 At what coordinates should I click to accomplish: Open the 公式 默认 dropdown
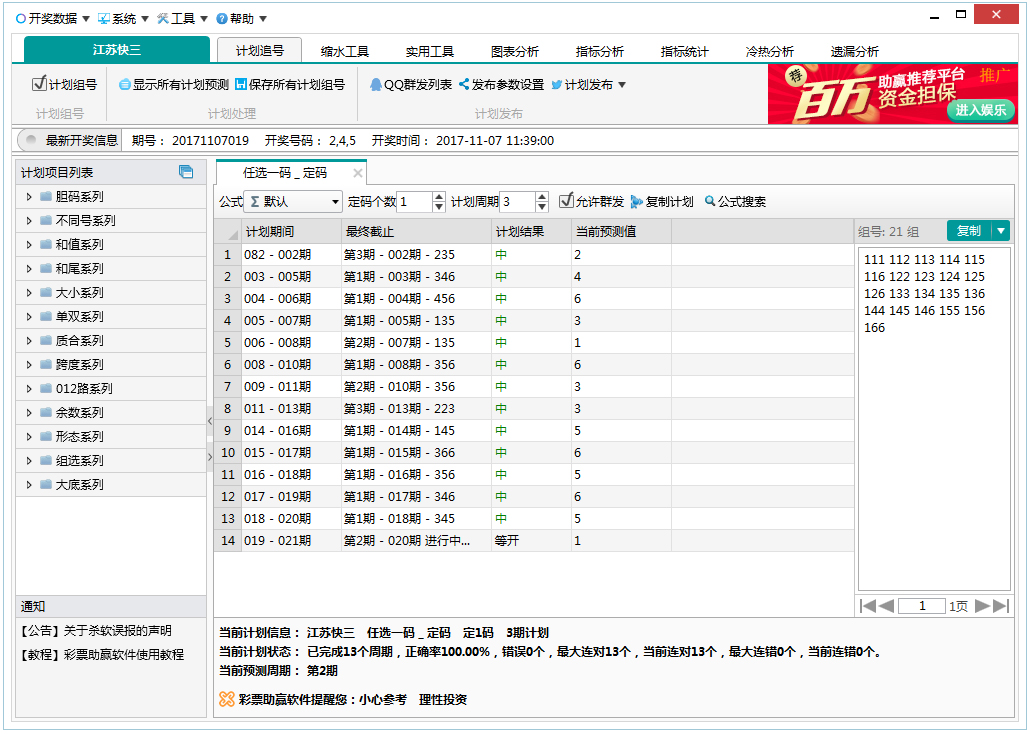coord(293,202)
